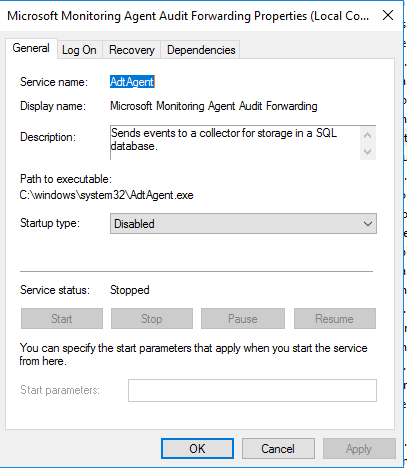The image size is (407, 468).
Task: Click the Pause service button
Action: pyautogui.click(x=243, y=319)
